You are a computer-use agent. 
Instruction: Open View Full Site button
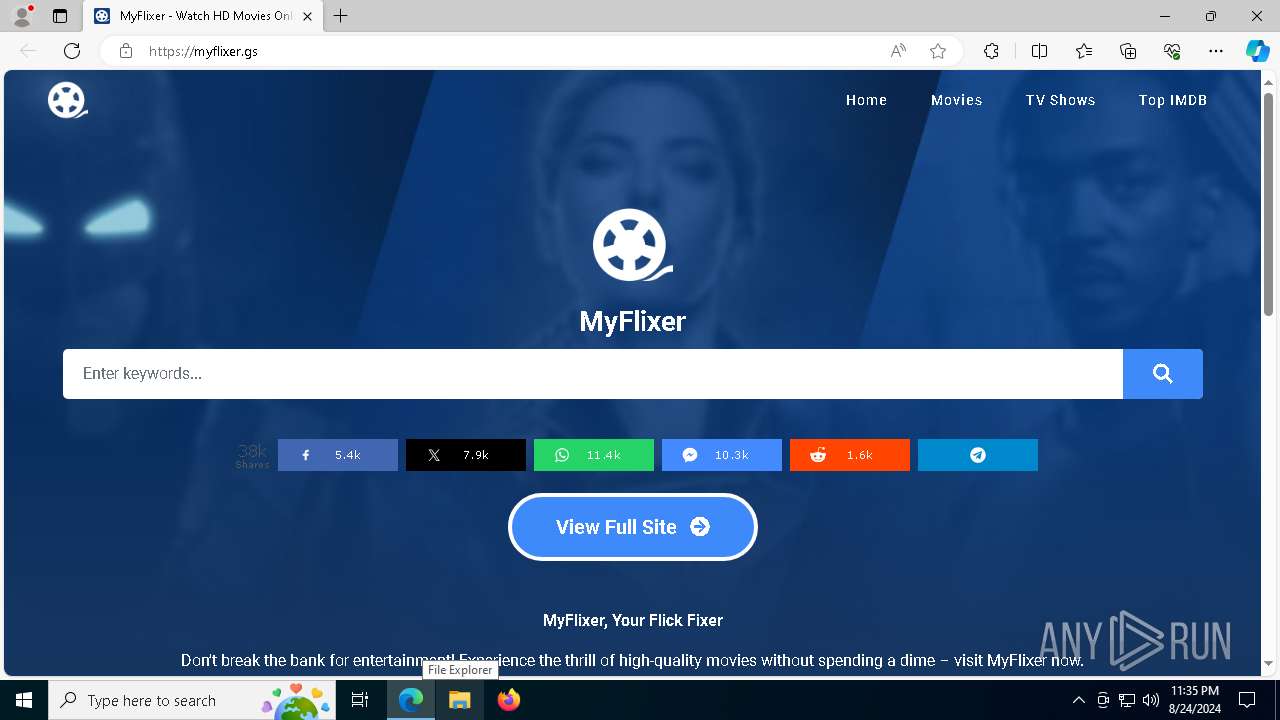[x=633, y=527]
